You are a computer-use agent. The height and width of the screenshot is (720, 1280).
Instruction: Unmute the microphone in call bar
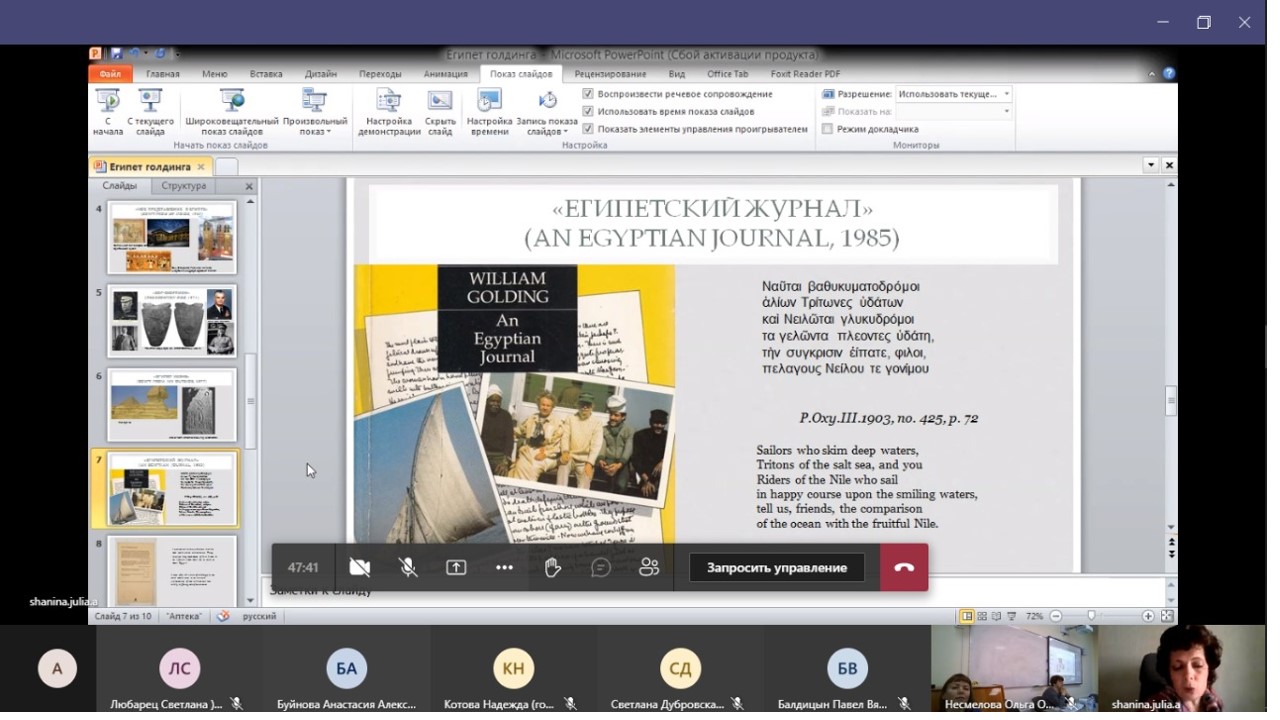click(x=408, y=568)
